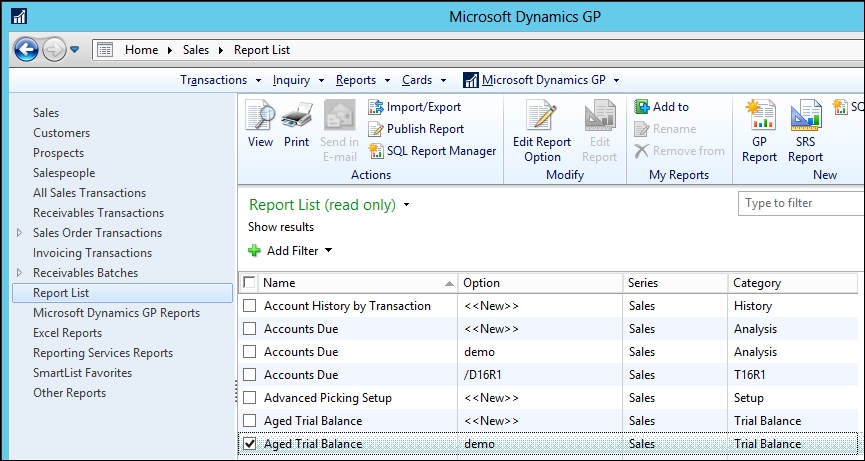Open SmartList Favorites
The image size is (865, 461).
click(x=82, y=373)
